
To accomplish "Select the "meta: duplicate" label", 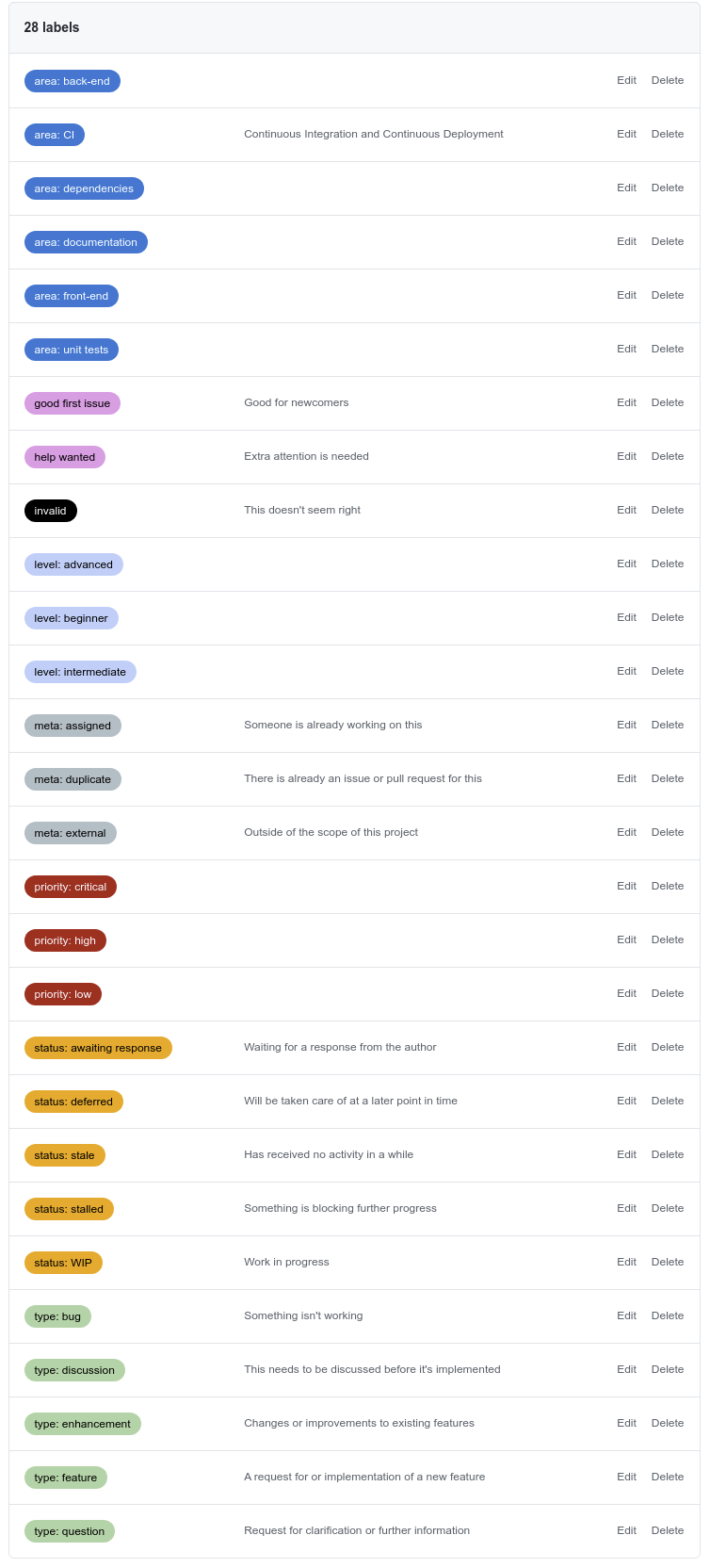I will [73, 779].
